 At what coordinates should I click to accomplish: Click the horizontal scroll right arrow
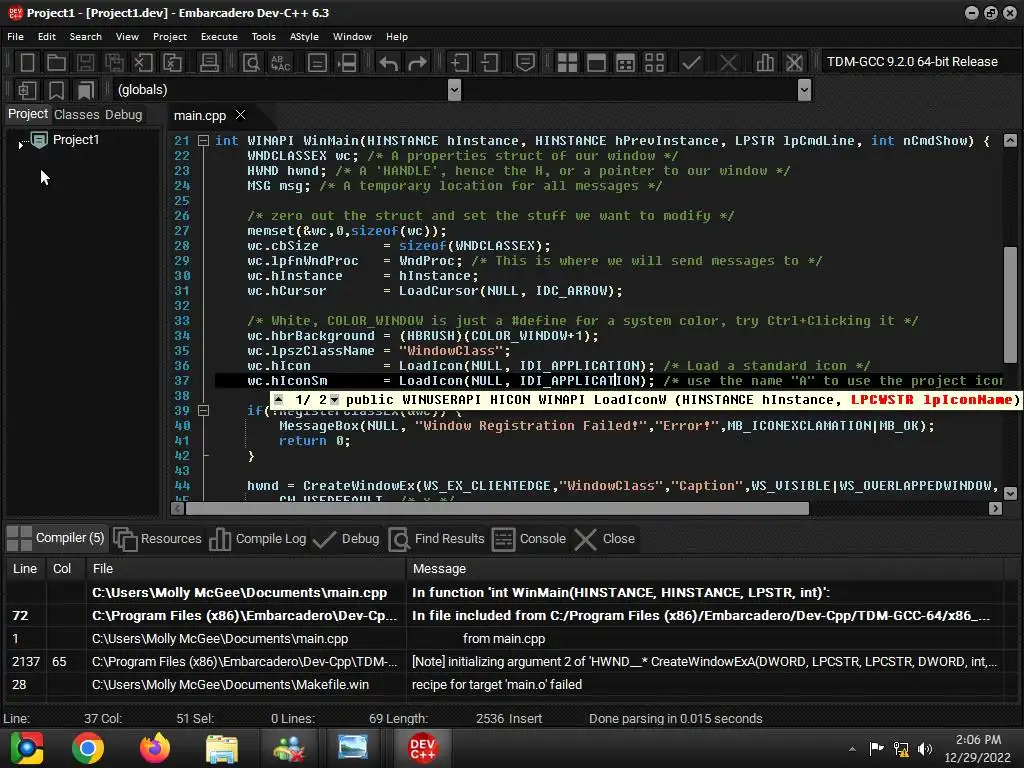(995, 508)
